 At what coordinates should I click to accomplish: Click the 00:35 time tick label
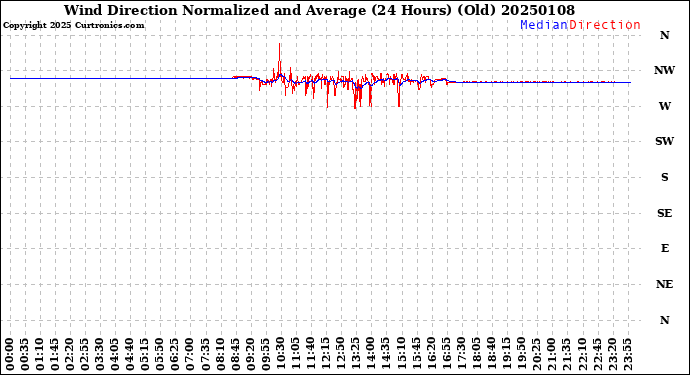(x=25, y=354)
